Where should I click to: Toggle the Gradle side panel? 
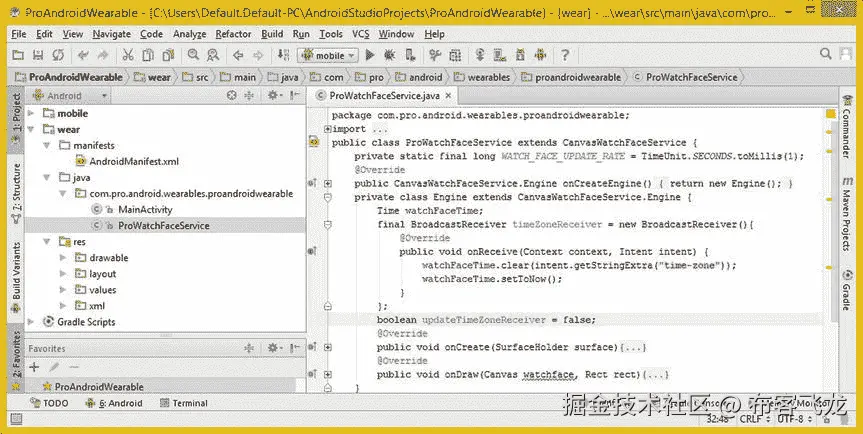(846, 291)
